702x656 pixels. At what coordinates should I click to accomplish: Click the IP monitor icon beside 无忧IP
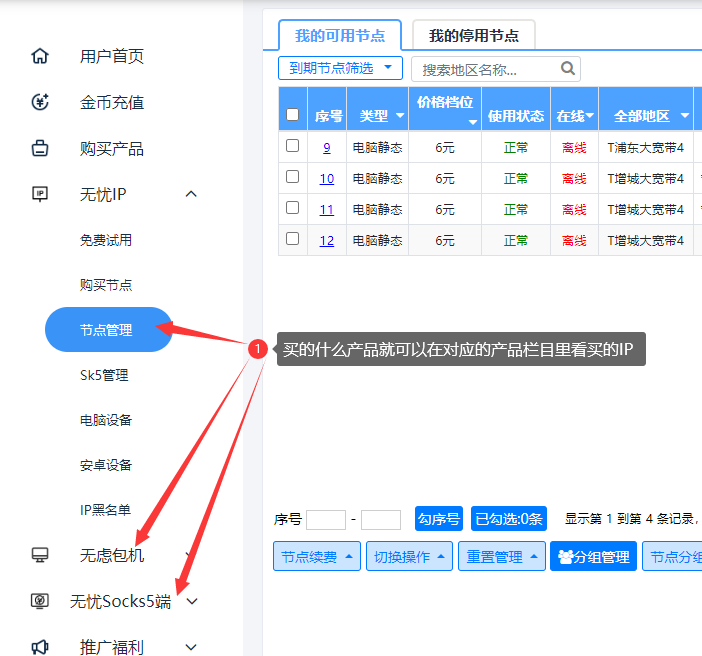(40, 194)
